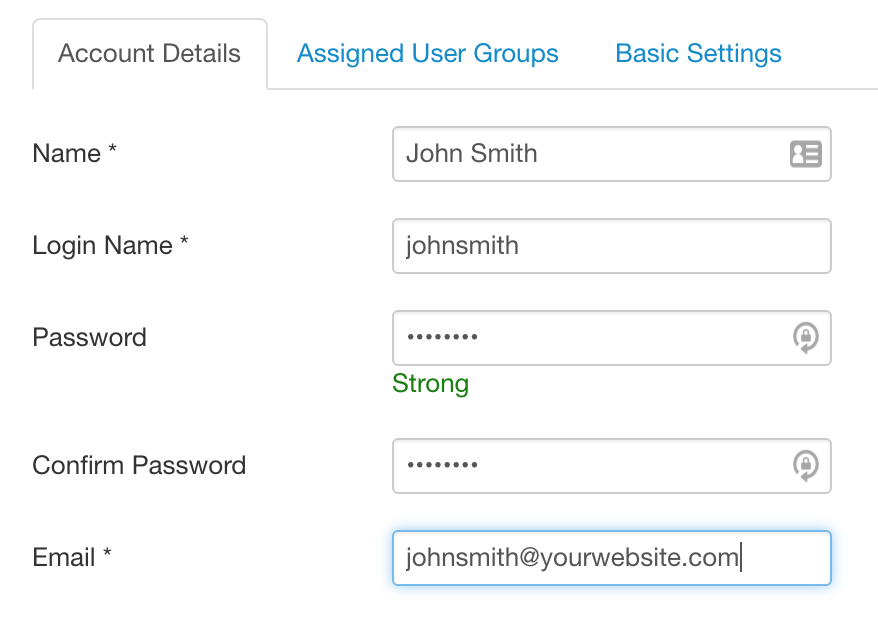Image resolution: width=878 pixels, height=622 pixels.
Task: Click the Login Name label text
Action: tap(102, 246)
